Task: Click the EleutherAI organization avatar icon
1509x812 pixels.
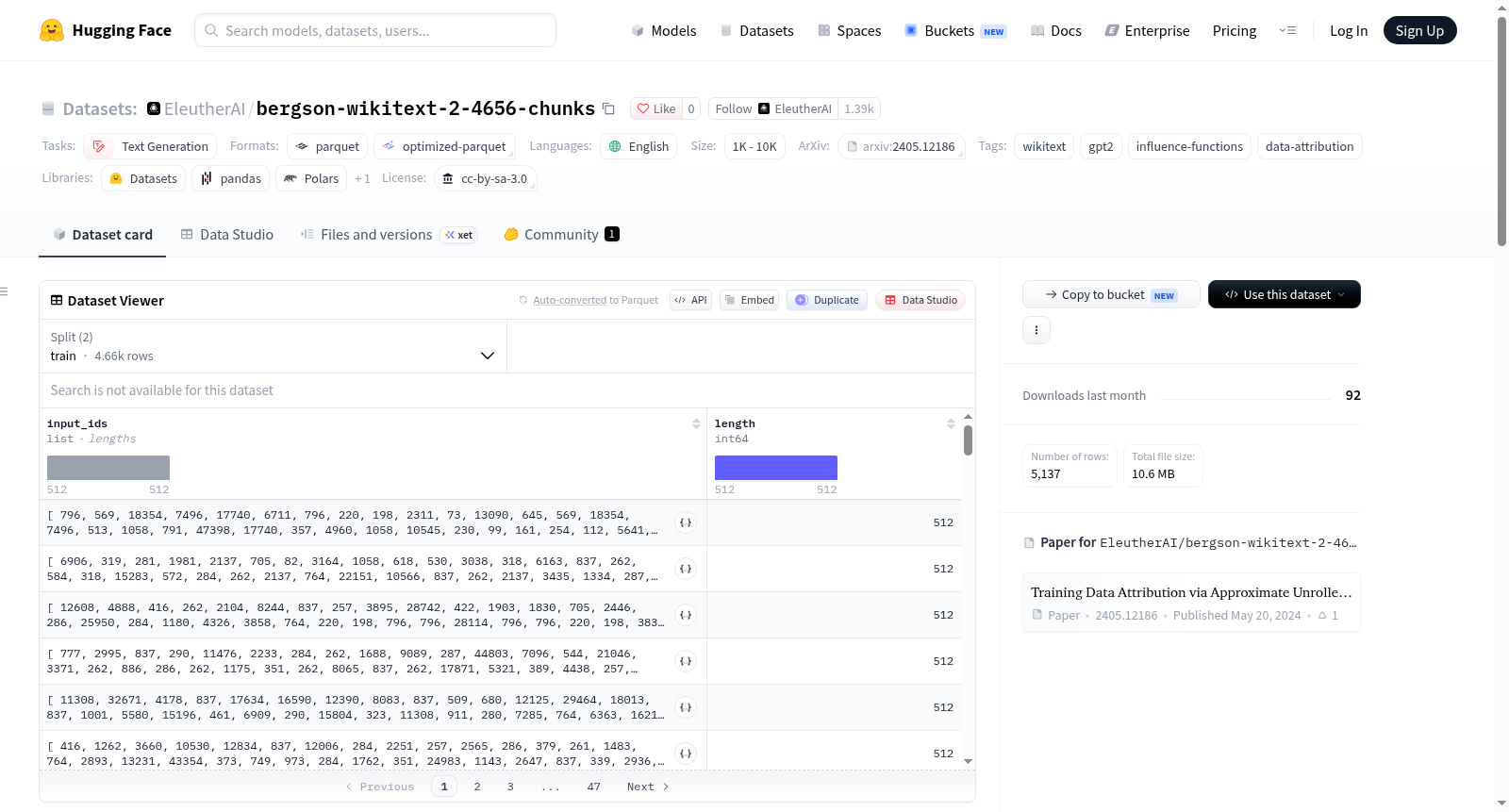Action: pos(154,108)
